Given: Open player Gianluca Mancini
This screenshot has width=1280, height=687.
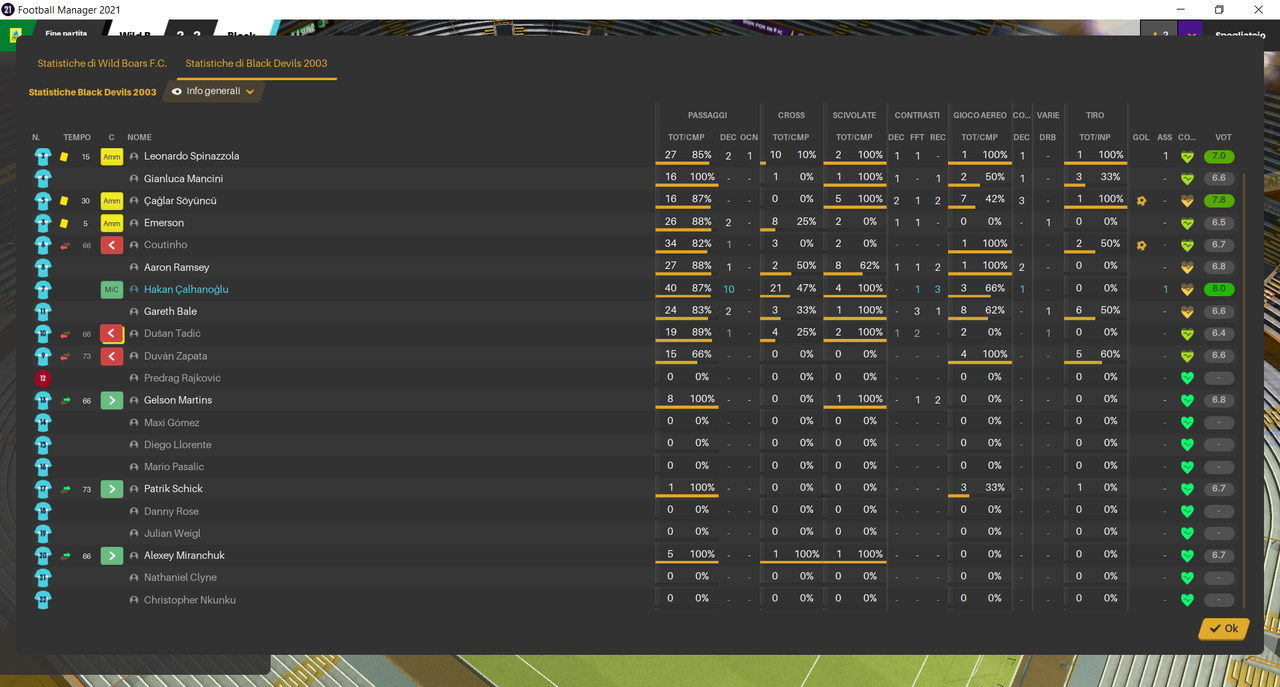Looking at the screenshot, I should 183,179.
